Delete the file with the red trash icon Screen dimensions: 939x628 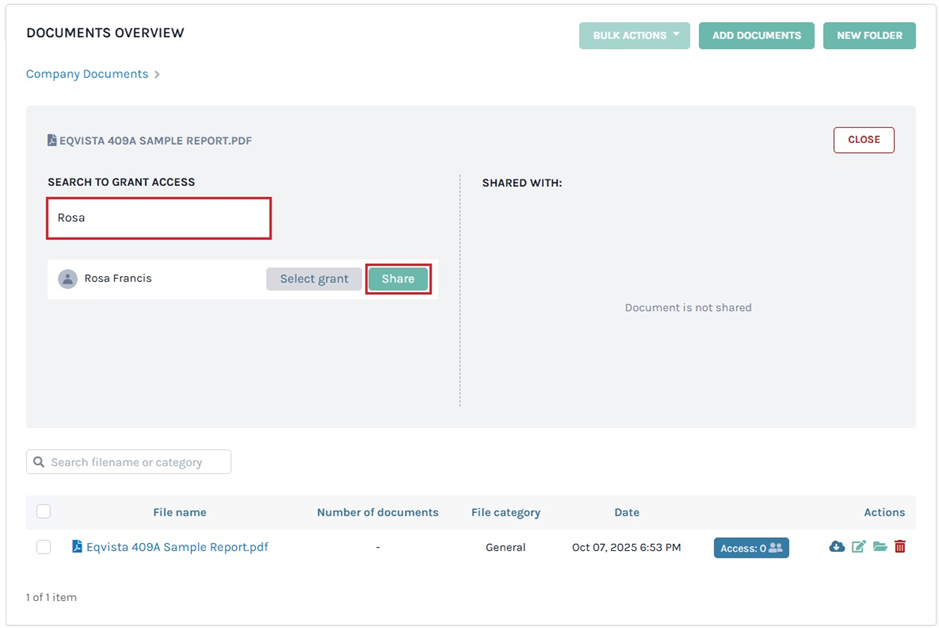(x=900, y=547)
